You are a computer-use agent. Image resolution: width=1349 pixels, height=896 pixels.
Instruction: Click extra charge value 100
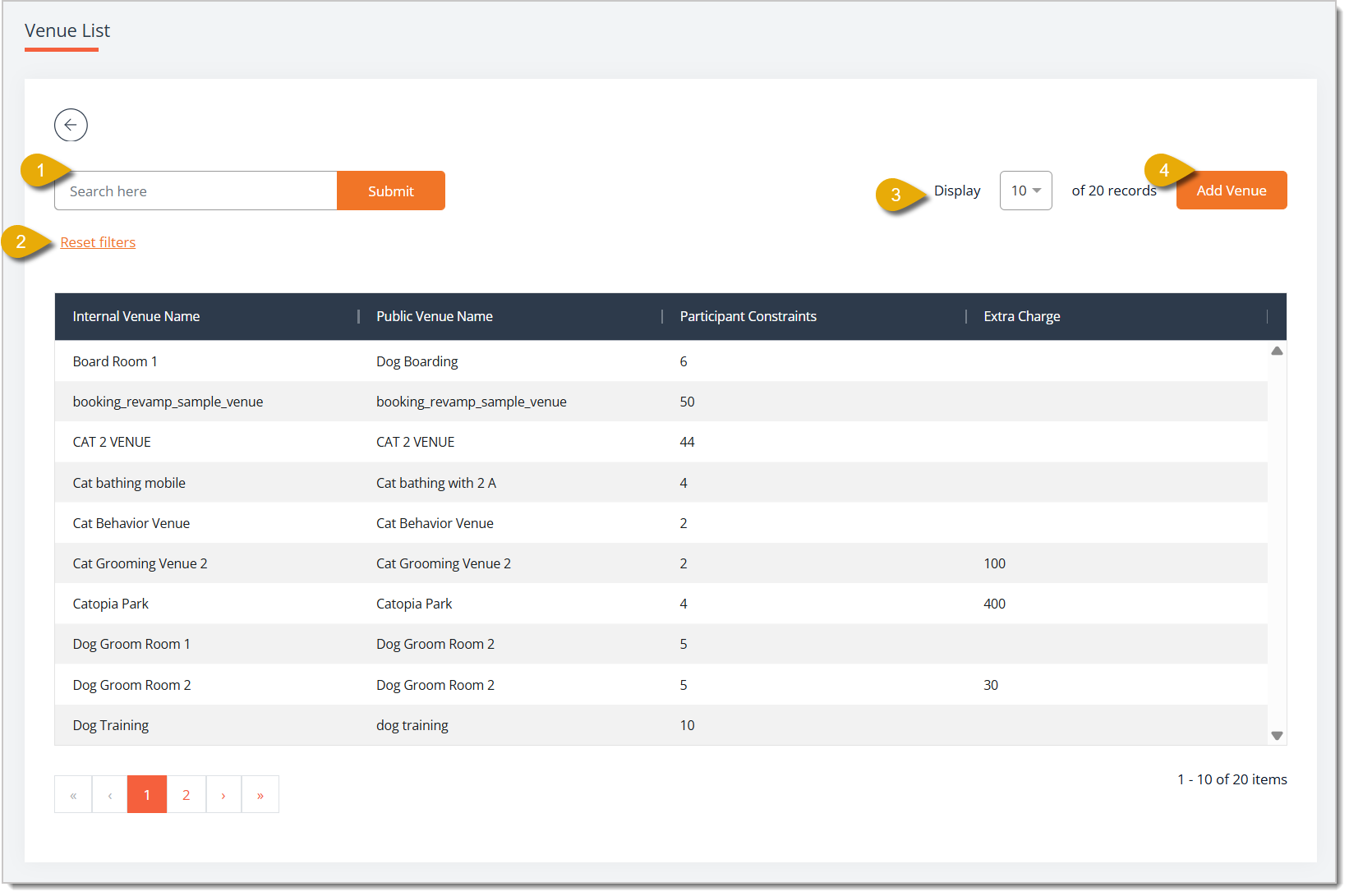(995, 563)
